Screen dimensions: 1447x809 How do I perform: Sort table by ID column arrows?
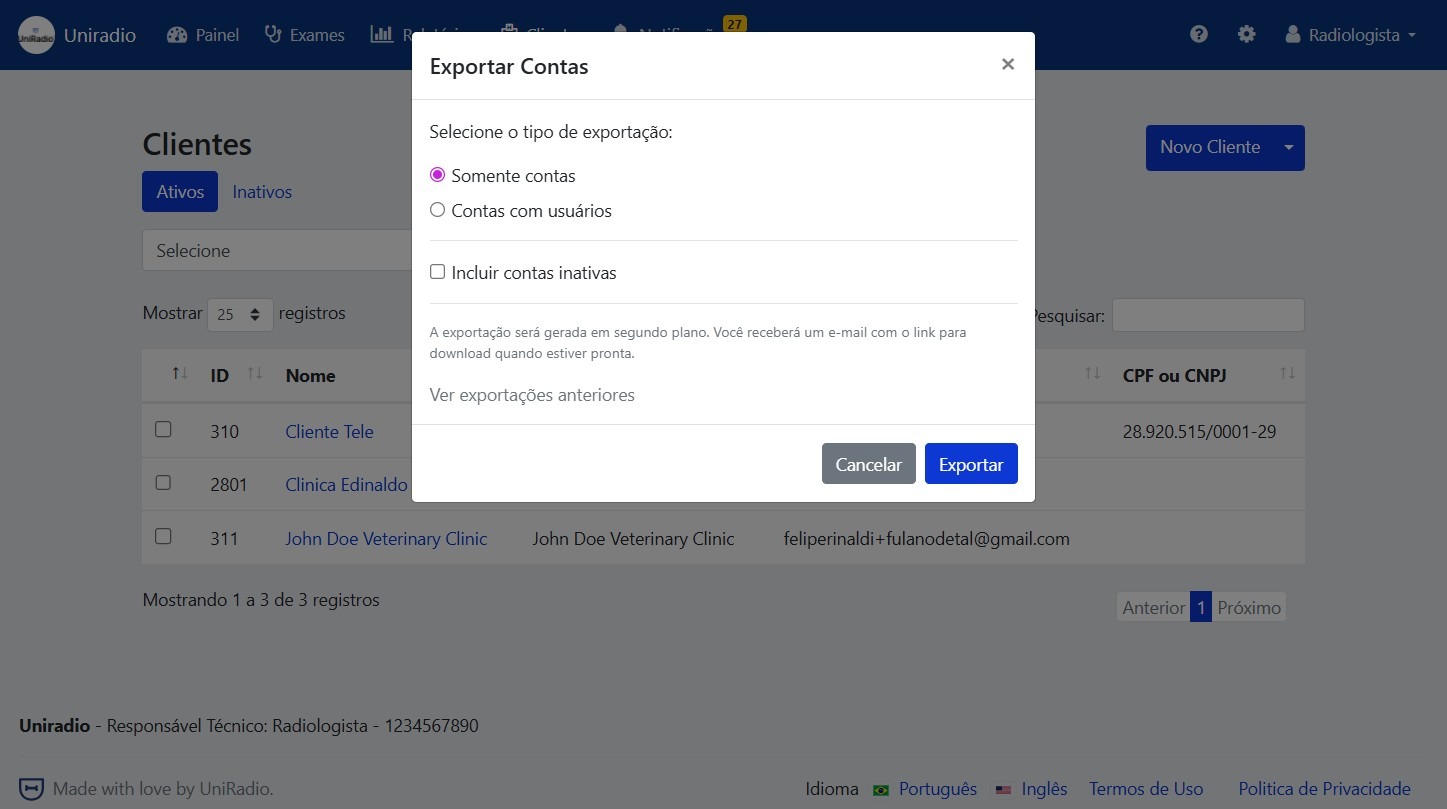(x=255, y=374)
